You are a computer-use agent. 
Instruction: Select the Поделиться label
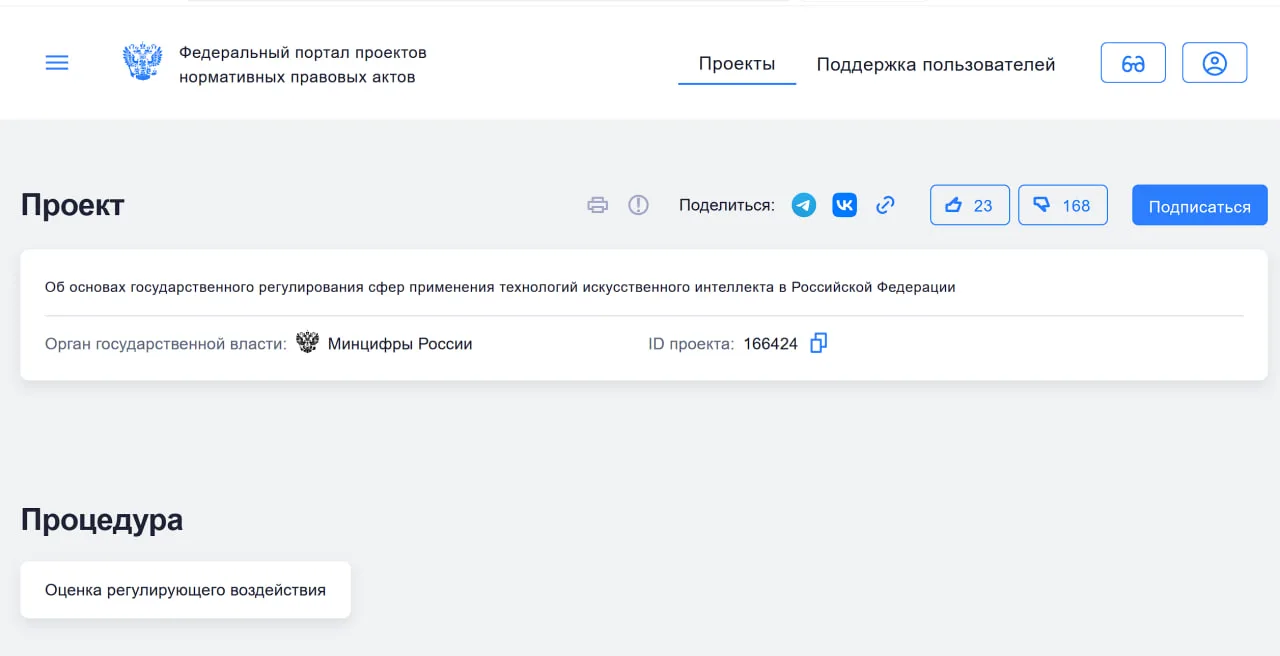(727, 205)
